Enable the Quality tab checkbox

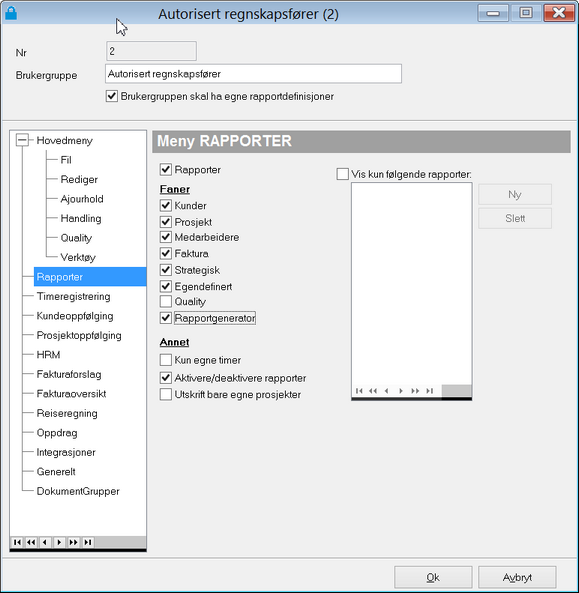pos(166,301)
